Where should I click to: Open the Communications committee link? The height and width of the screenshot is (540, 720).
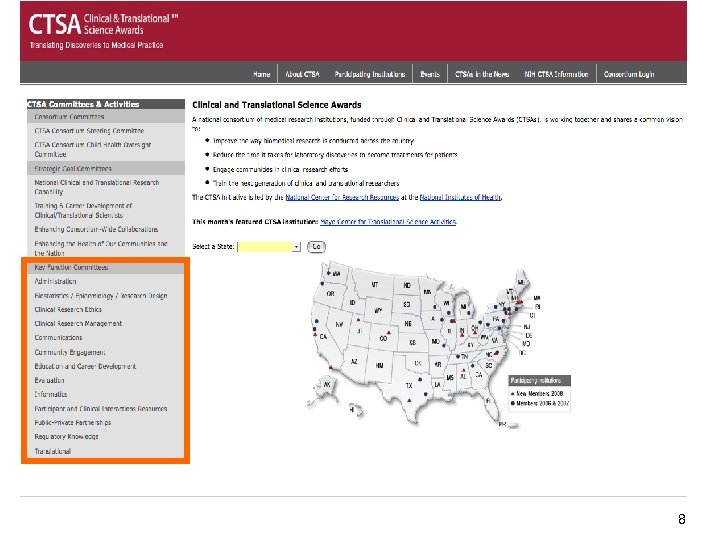click(x=58, y=338)
